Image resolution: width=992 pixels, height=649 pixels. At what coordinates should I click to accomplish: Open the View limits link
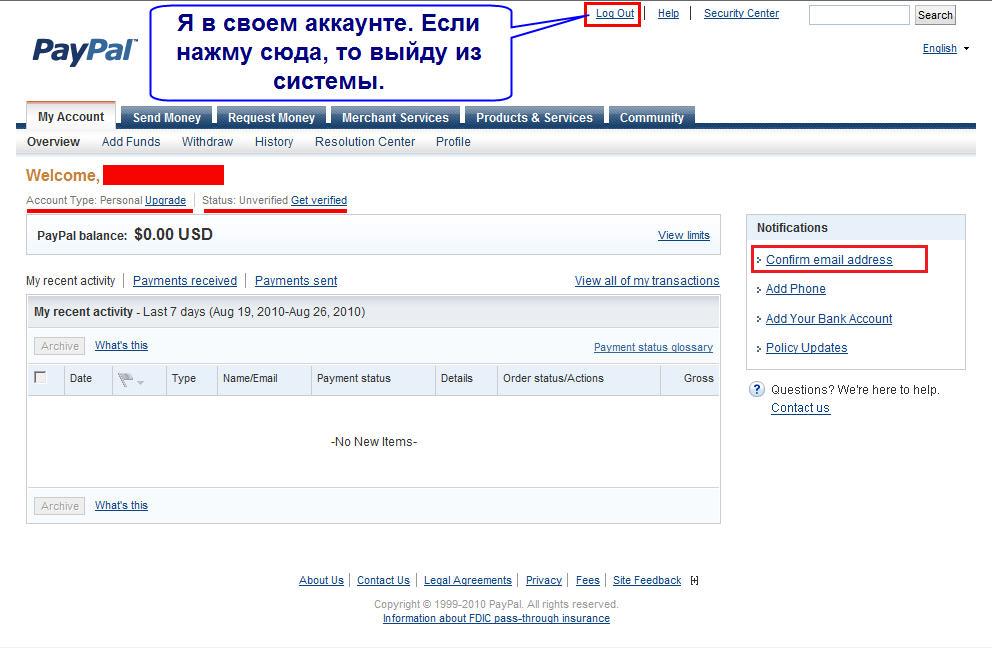point(684,235)
